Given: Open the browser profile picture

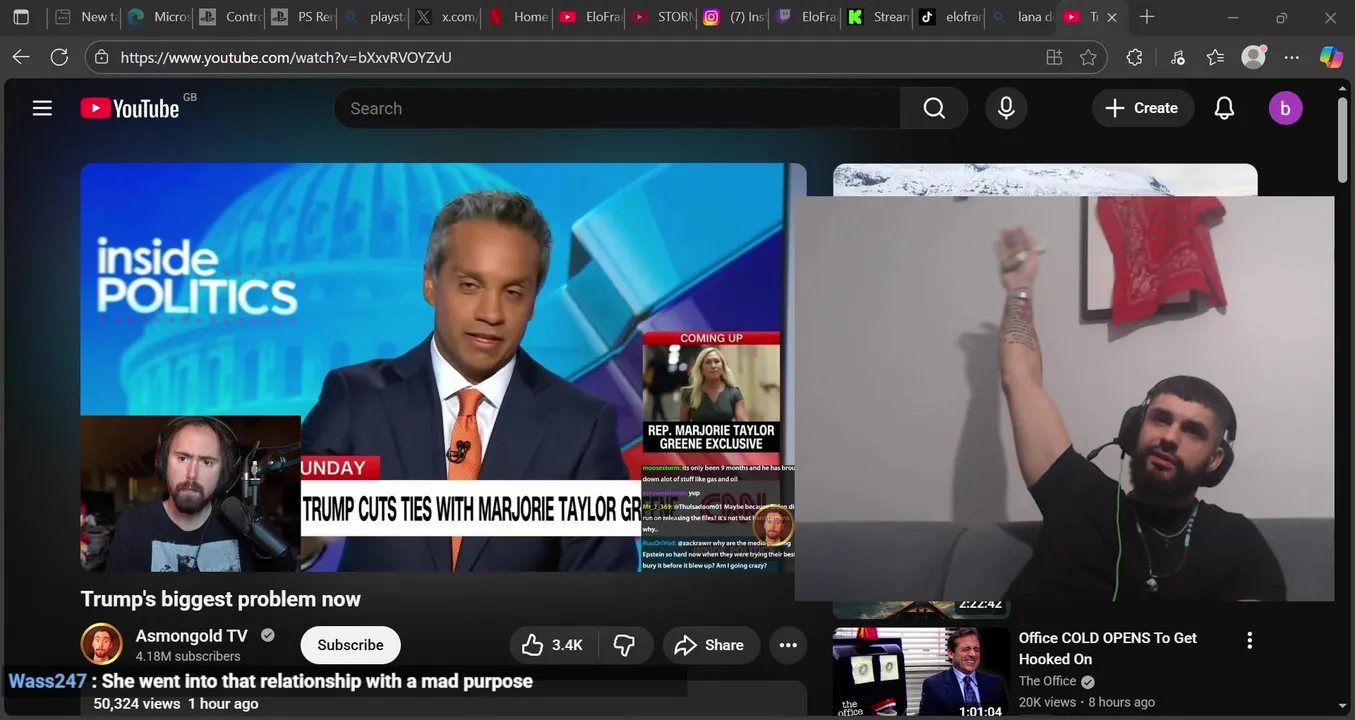Looking at the screenshot, I should pos(1253,57).
